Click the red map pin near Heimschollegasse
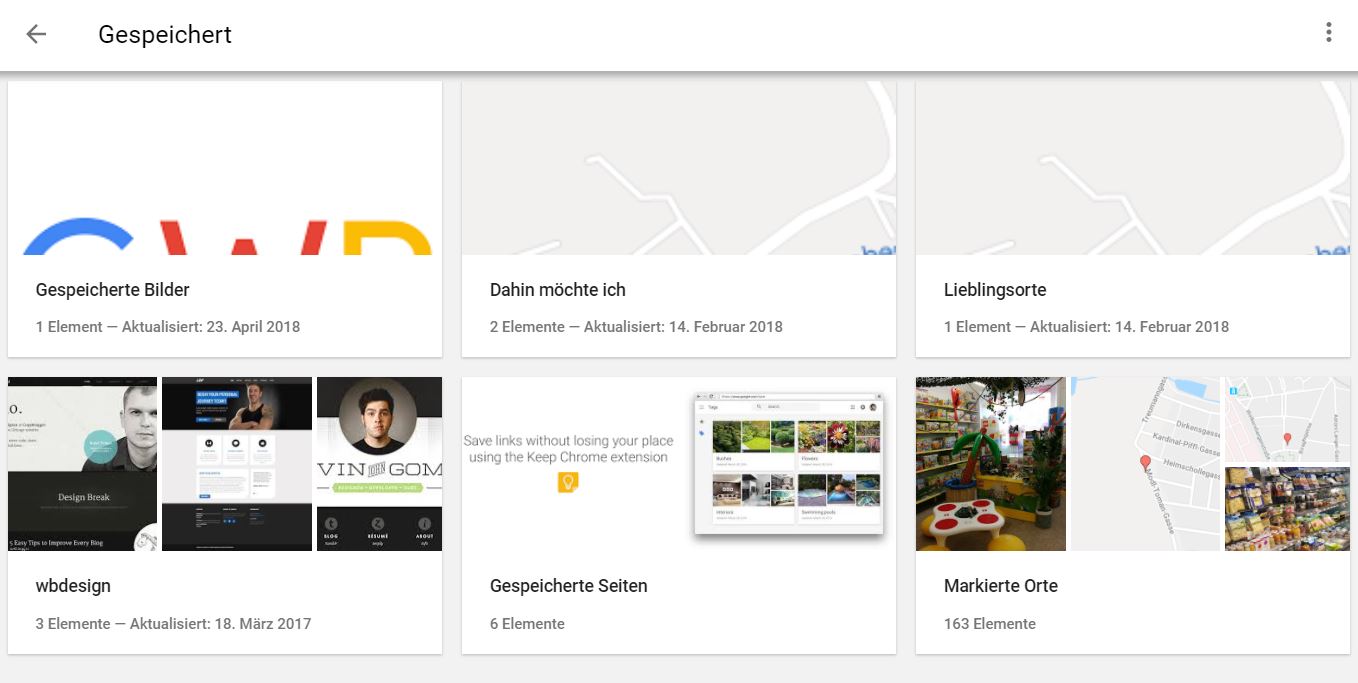Viewport: 1358px width, 683px height. 1146,463
